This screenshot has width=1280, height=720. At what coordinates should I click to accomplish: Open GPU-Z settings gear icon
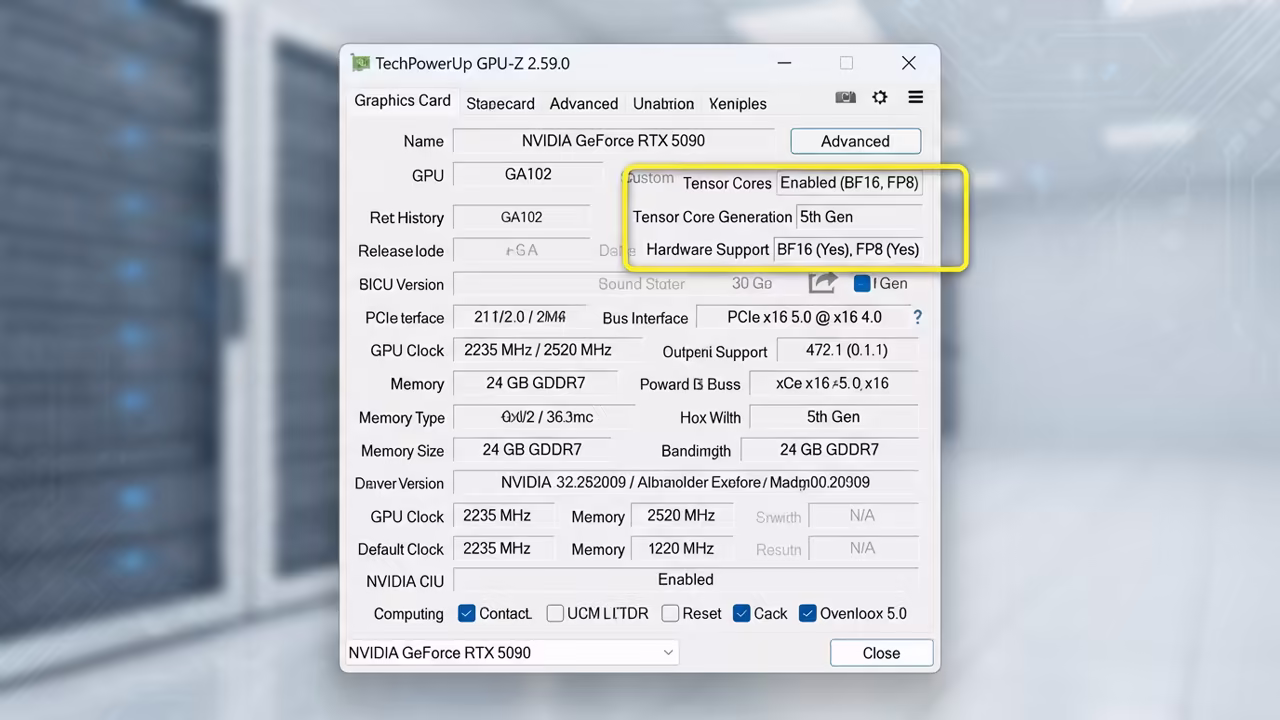pos(880,97)
